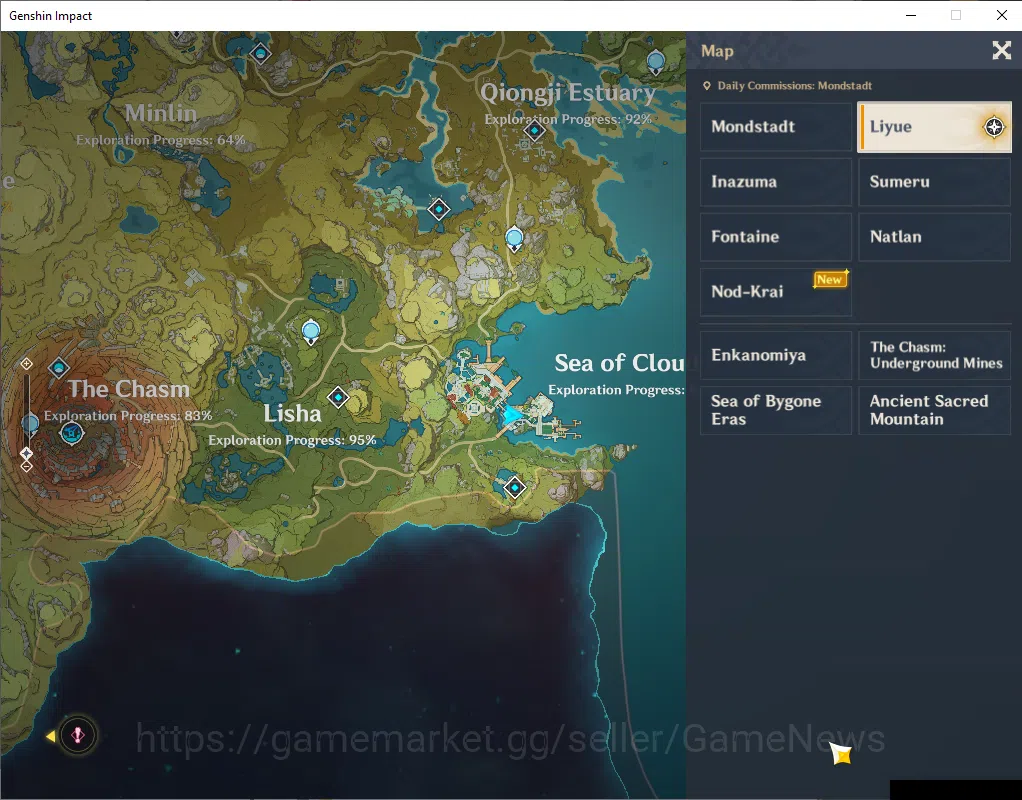
Task: Click the zoom slider's diamond handle
Action: (26, 452)
